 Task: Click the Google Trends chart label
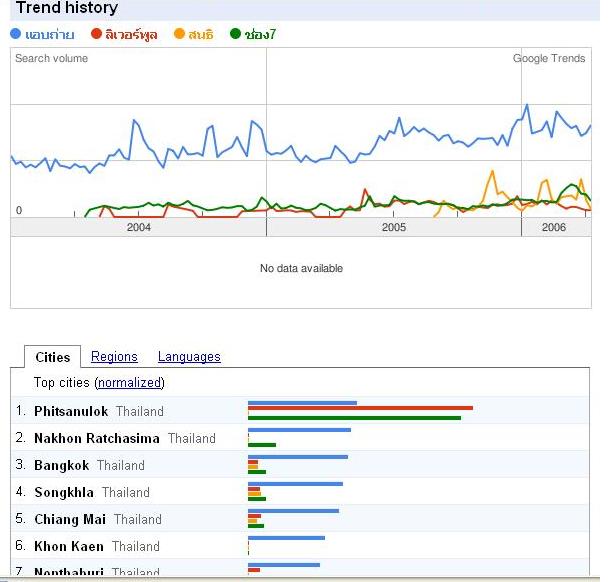[x=549, y=58]
